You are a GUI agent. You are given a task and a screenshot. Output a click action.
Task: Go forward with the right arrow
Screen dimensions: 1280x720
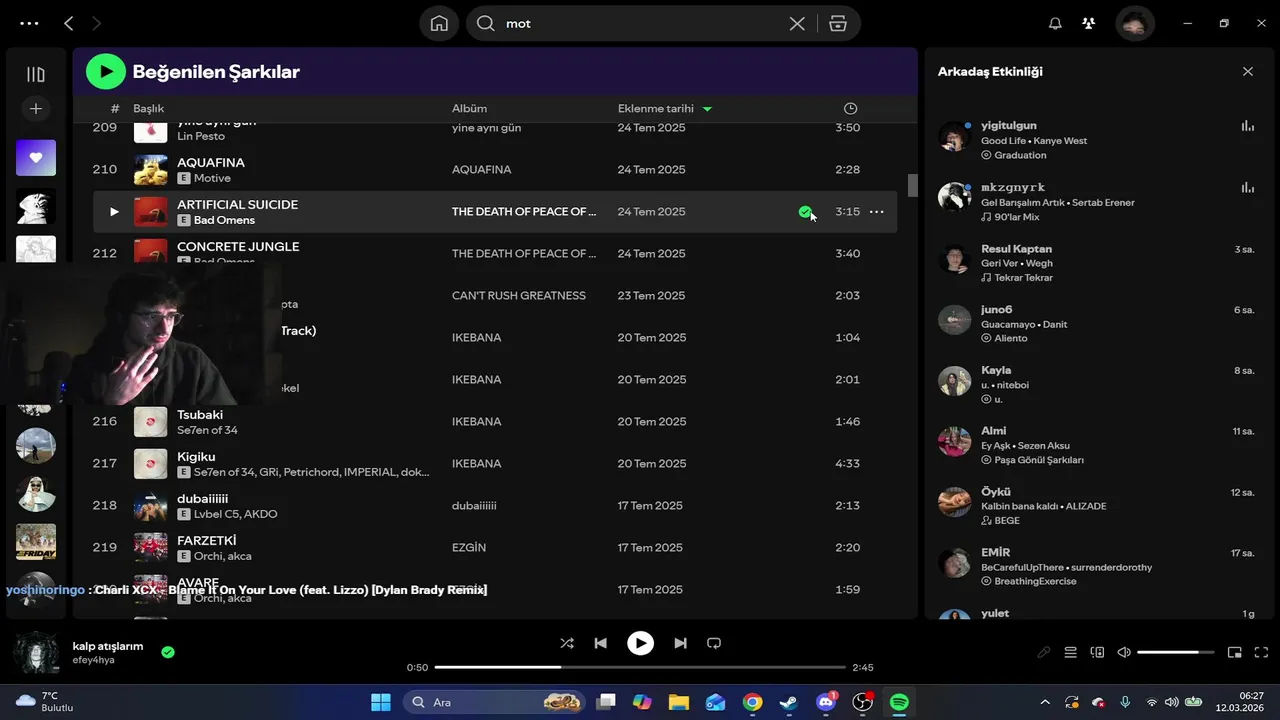(x=96, y=23)
